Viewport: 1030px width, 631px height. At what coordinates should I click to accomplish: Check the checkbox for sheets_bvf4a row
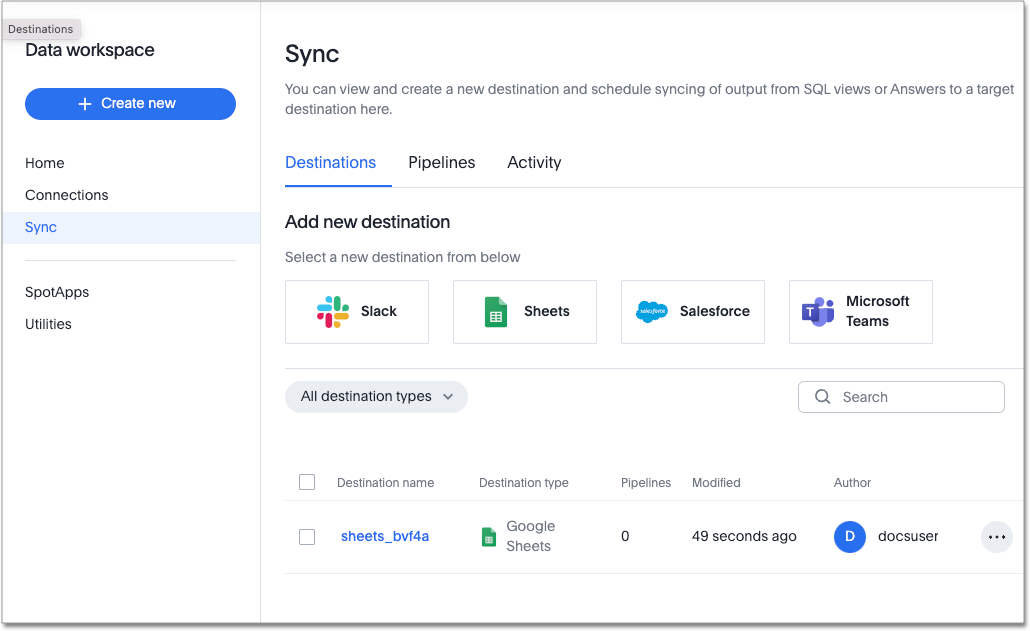(x=307, y=536)
